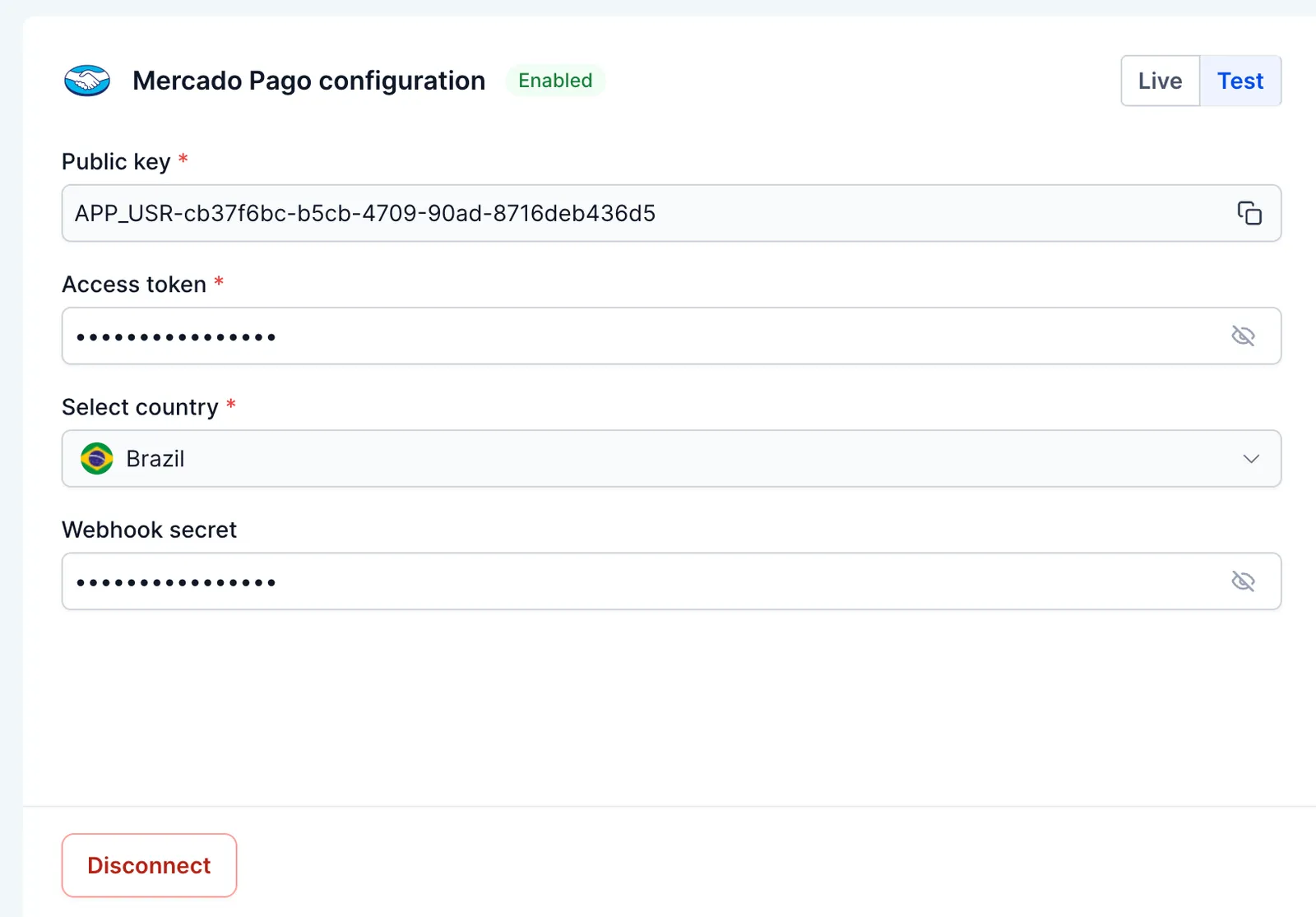The width and height of the screenshot is (1316, 917).
Task: Disconnect the Mercado Pago integration
Action: click(149, 865)
